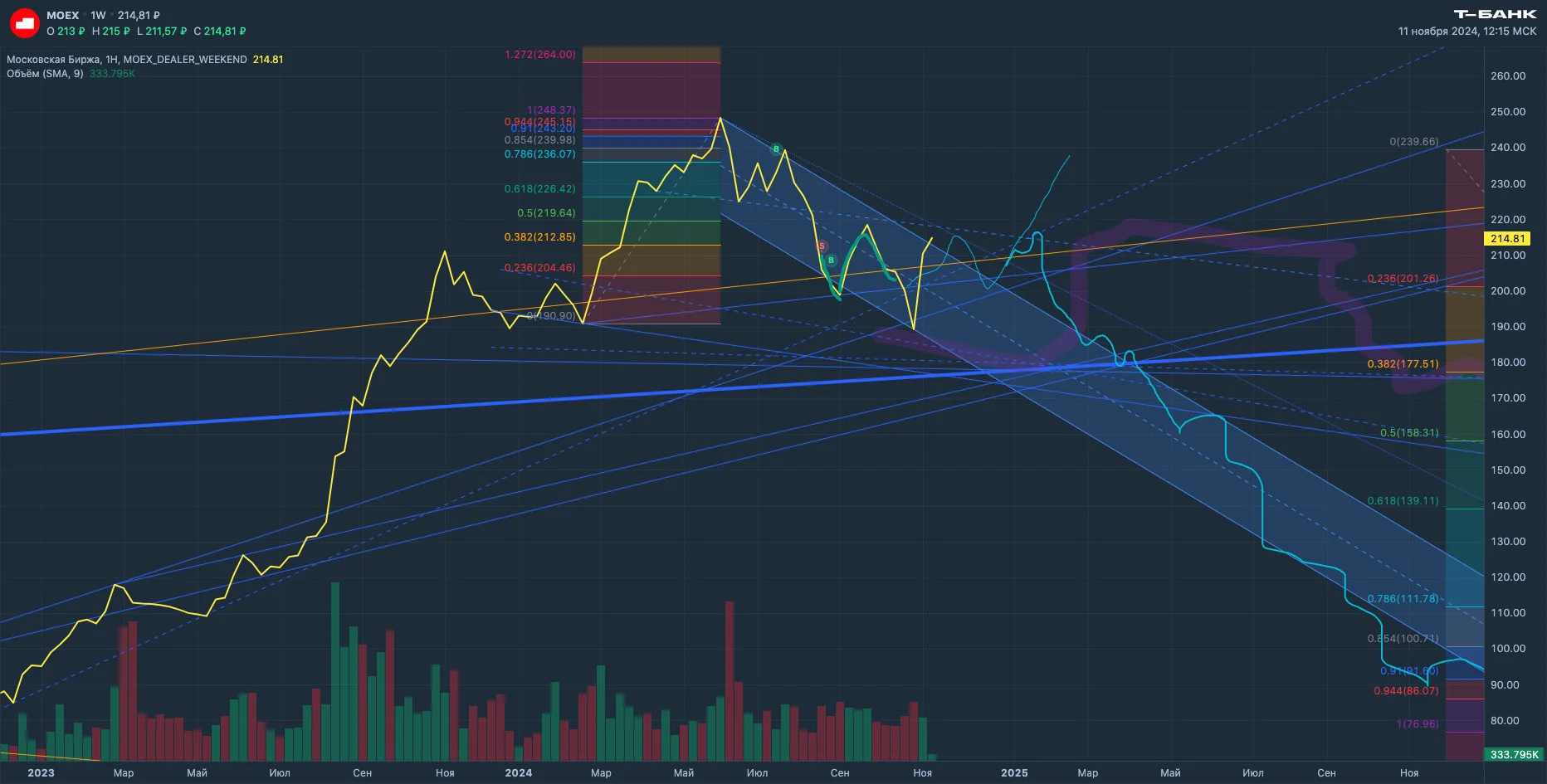Click the Fibonacci level 1(76.96) label
Screen dimensions: 1547x784
(x=1418, y=724)
